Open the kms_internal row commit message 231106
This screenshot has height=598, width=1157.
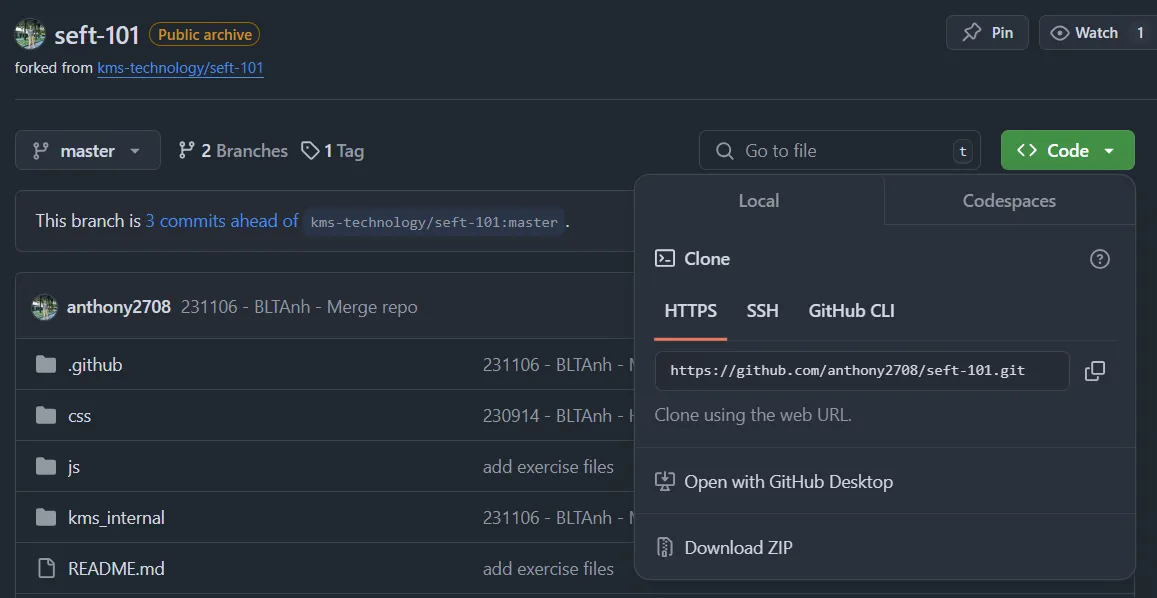(559, 518)
